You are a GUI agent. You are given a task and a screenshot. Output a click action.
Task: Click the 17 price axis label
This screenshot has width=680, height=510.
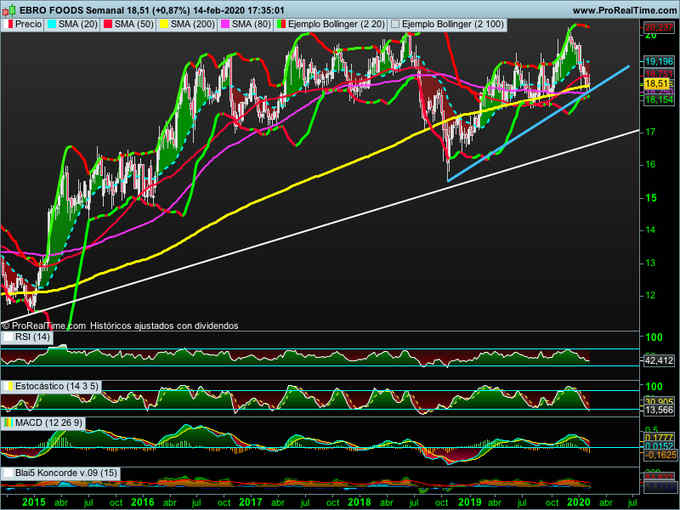[651, 132]
